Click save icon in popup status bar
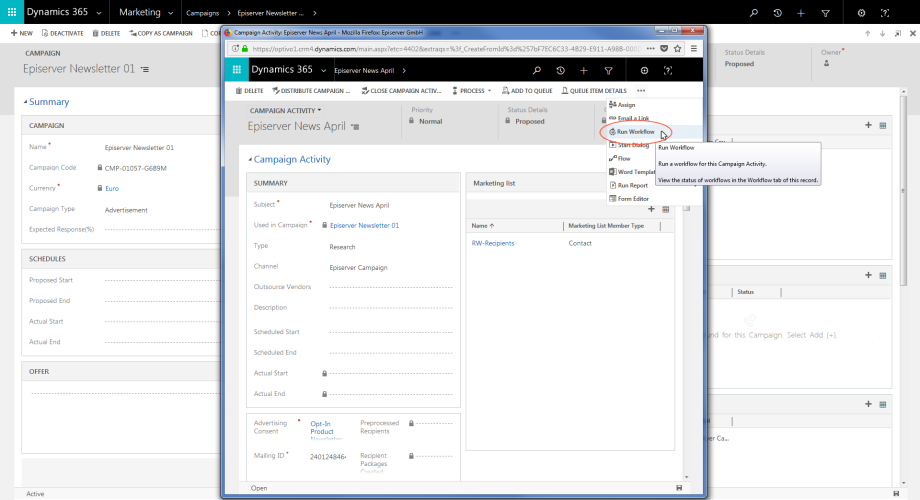 pyautogui.click(x=679, y=488)
